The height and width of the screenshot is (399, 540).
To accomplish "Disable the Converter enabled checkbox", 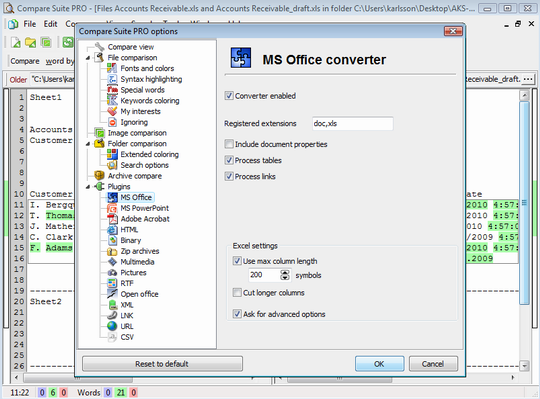I will (229, 96).
